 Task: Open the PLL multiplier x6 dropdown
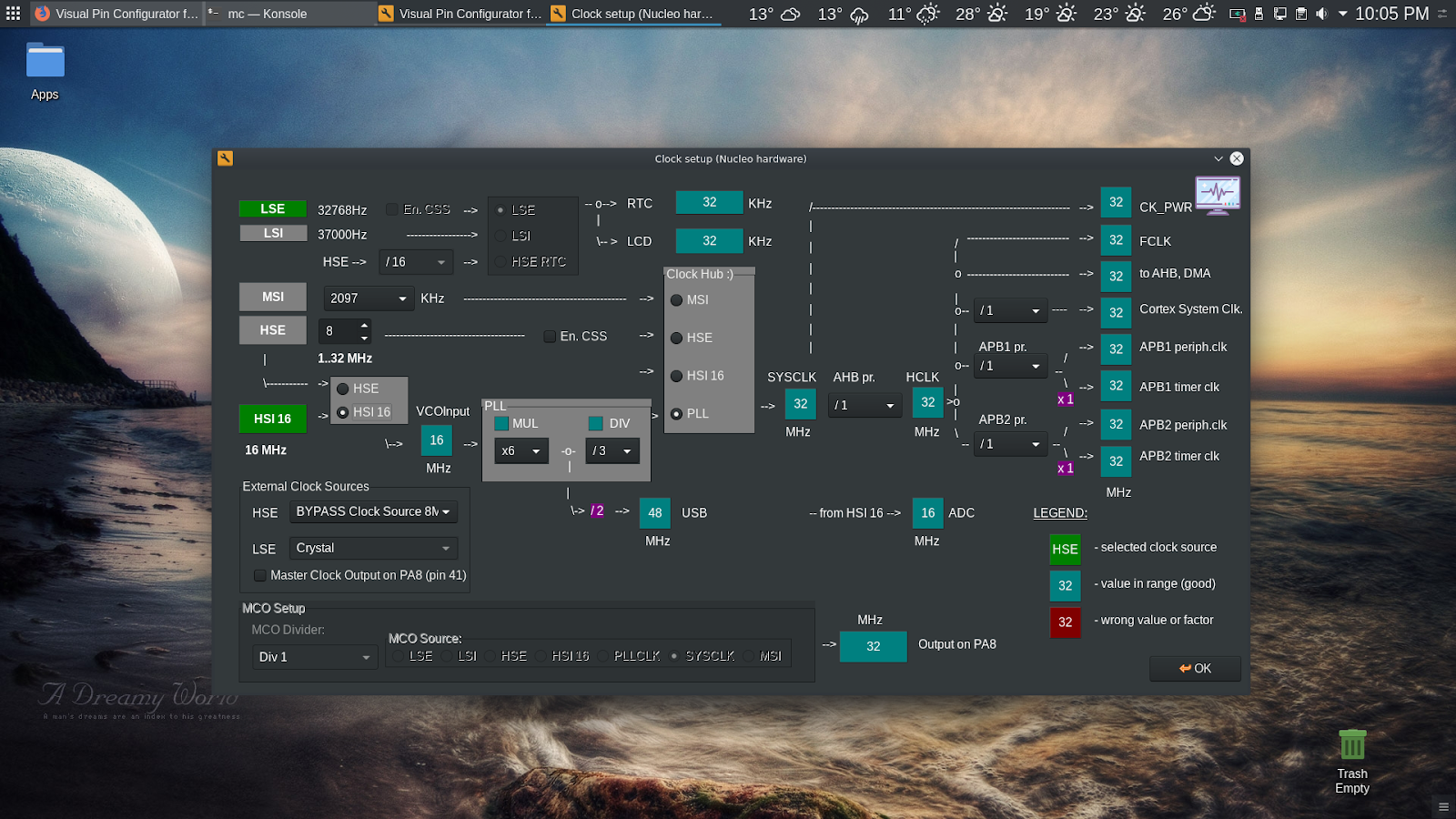521,450
